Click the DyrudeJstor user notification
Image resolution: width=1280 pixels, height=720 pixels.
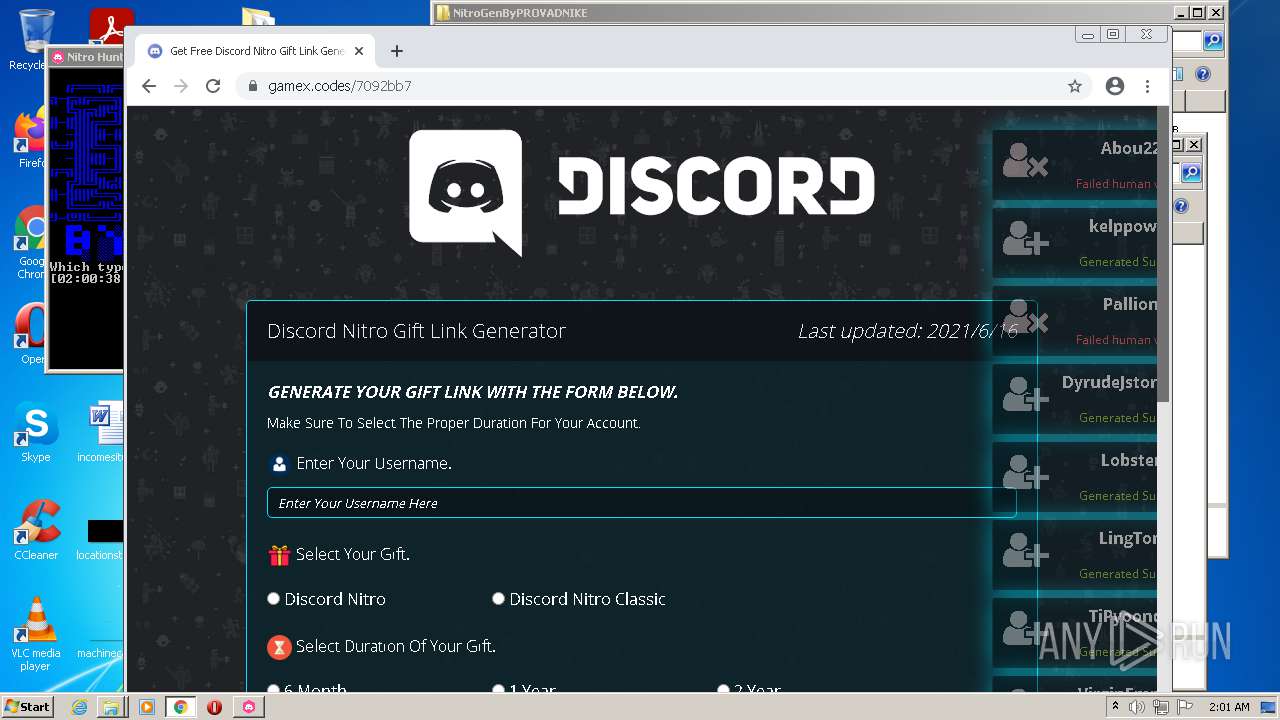point(1075,397)
